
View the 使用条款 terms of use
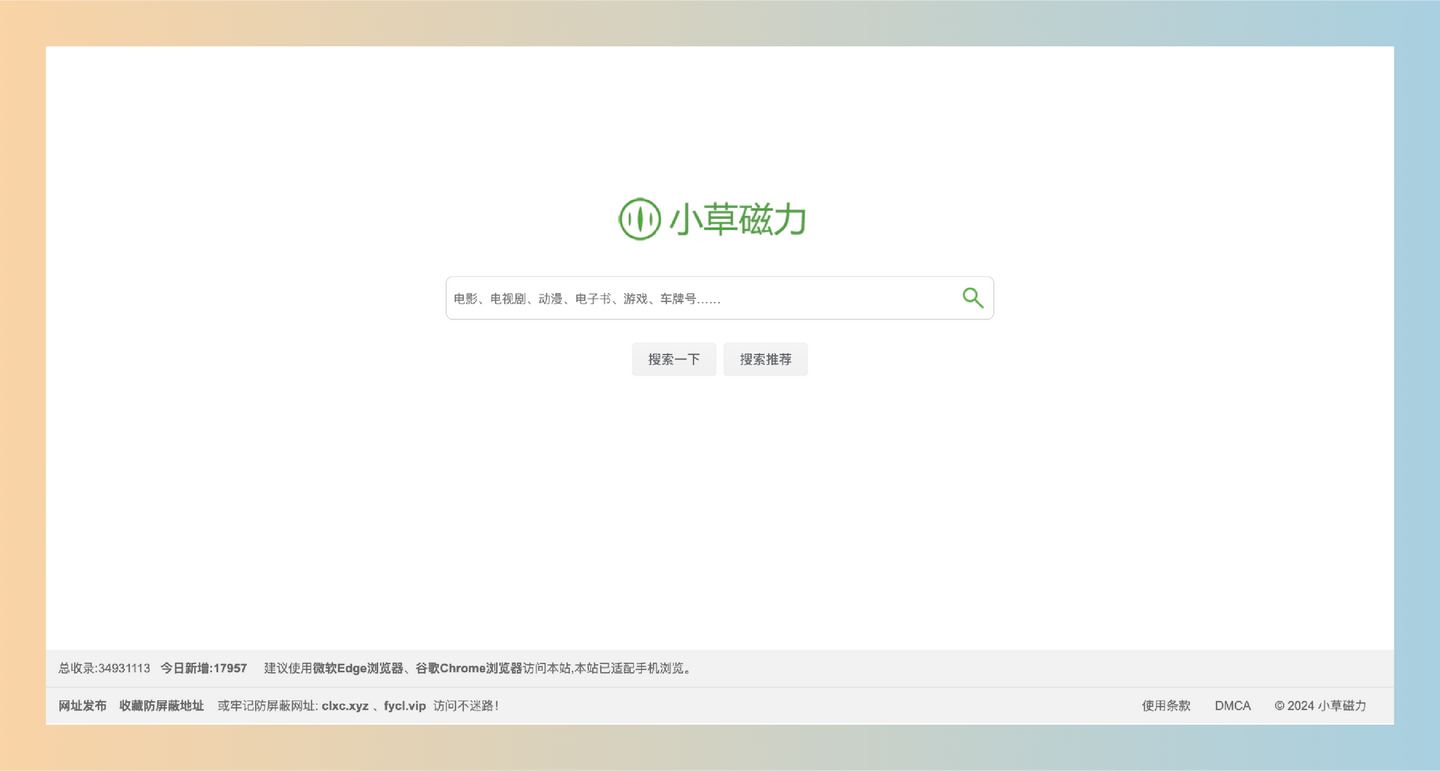(x=1165, y=705)
